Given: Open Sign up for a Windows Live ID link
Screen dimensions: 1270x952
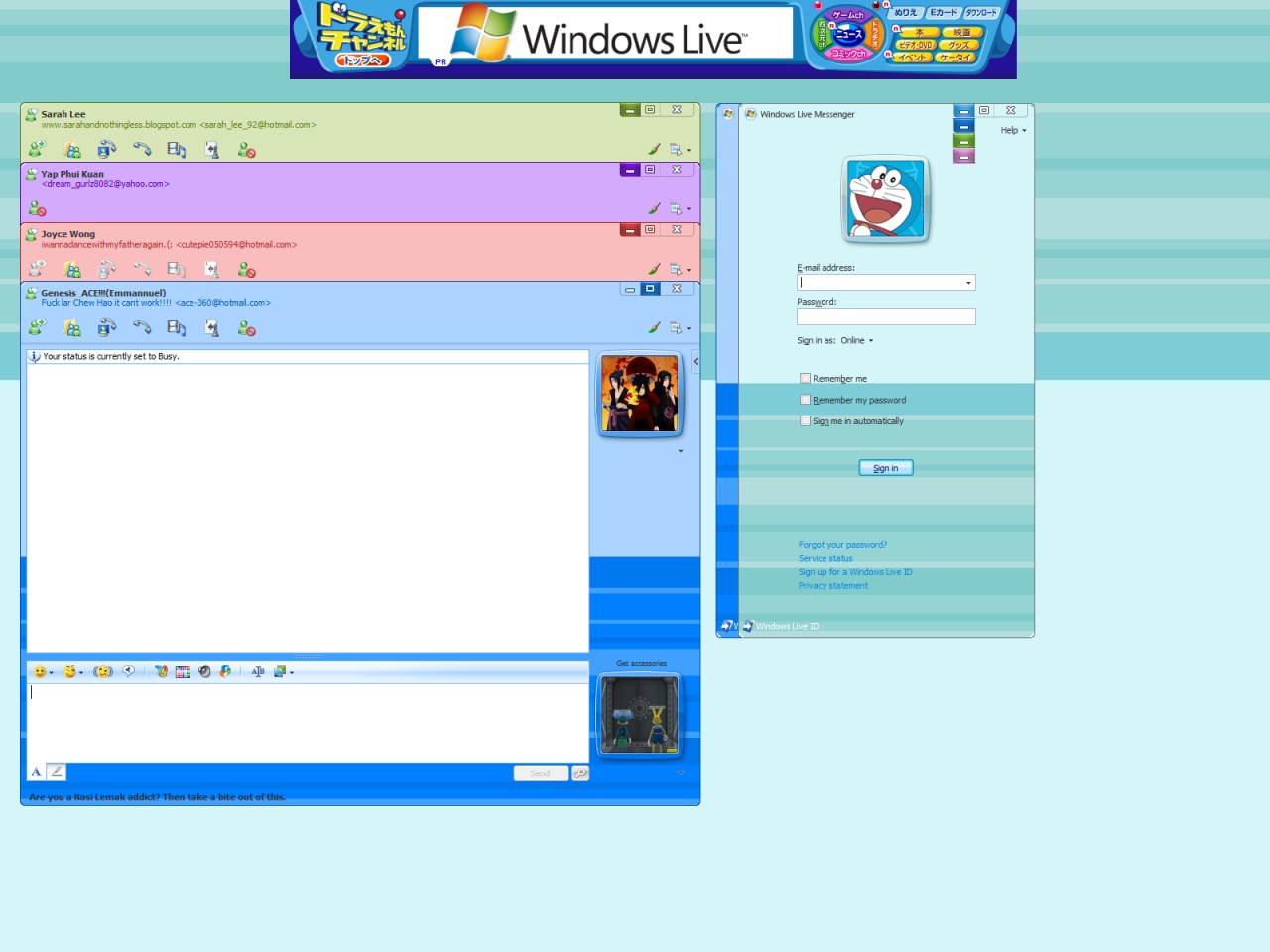Looking at the screenshot, I should point(855,572).
